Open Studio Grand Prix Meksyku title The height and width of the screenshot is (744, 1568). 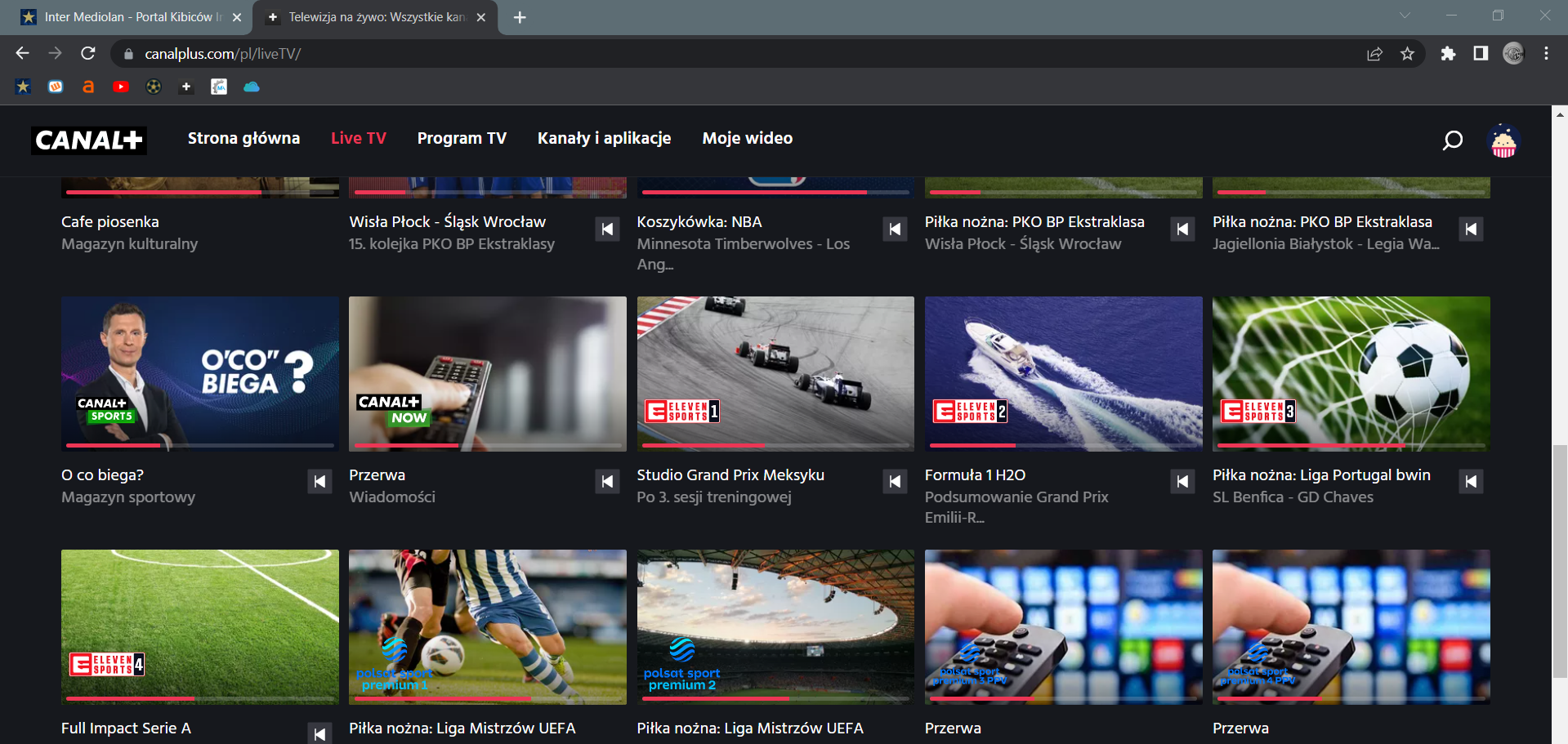coord(730,474)
